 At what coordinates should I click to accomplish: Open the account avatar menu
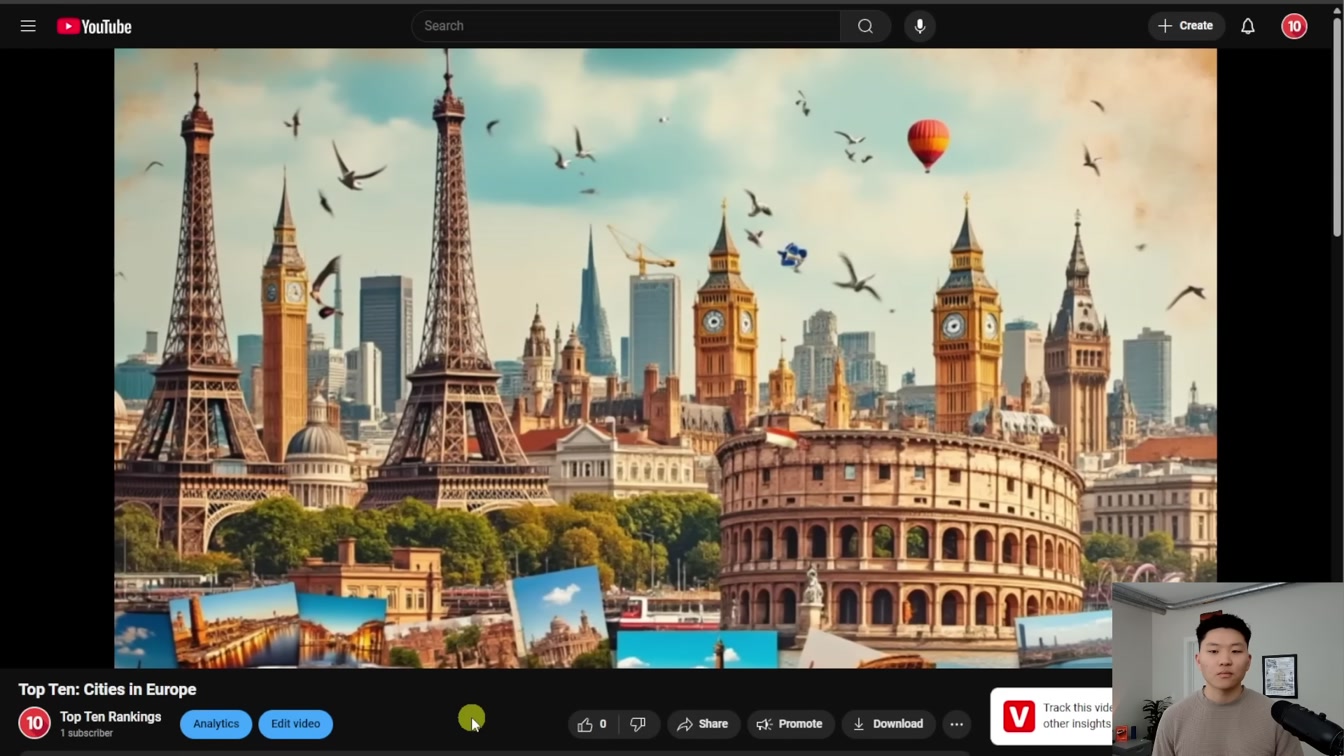pyautogui.click(x=1294, y=26)
